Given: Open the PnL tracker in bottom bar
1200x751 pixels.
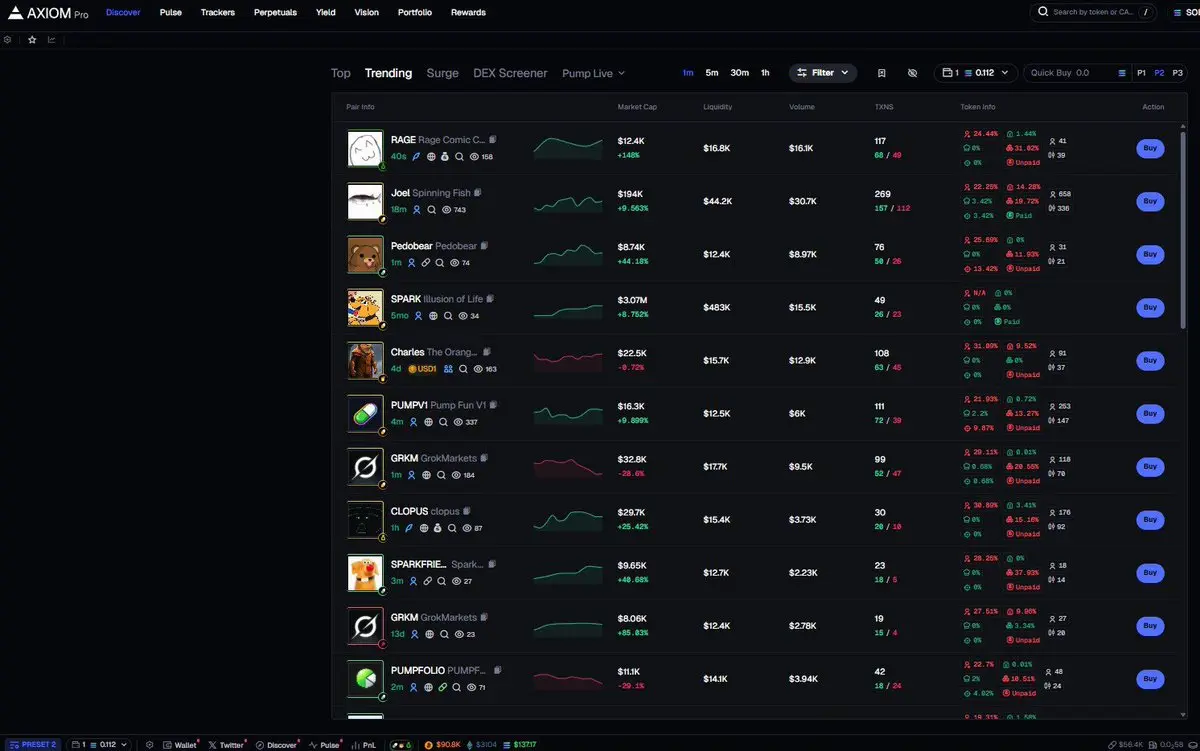Looking at the screenshot, I should (x=364, y=745).
